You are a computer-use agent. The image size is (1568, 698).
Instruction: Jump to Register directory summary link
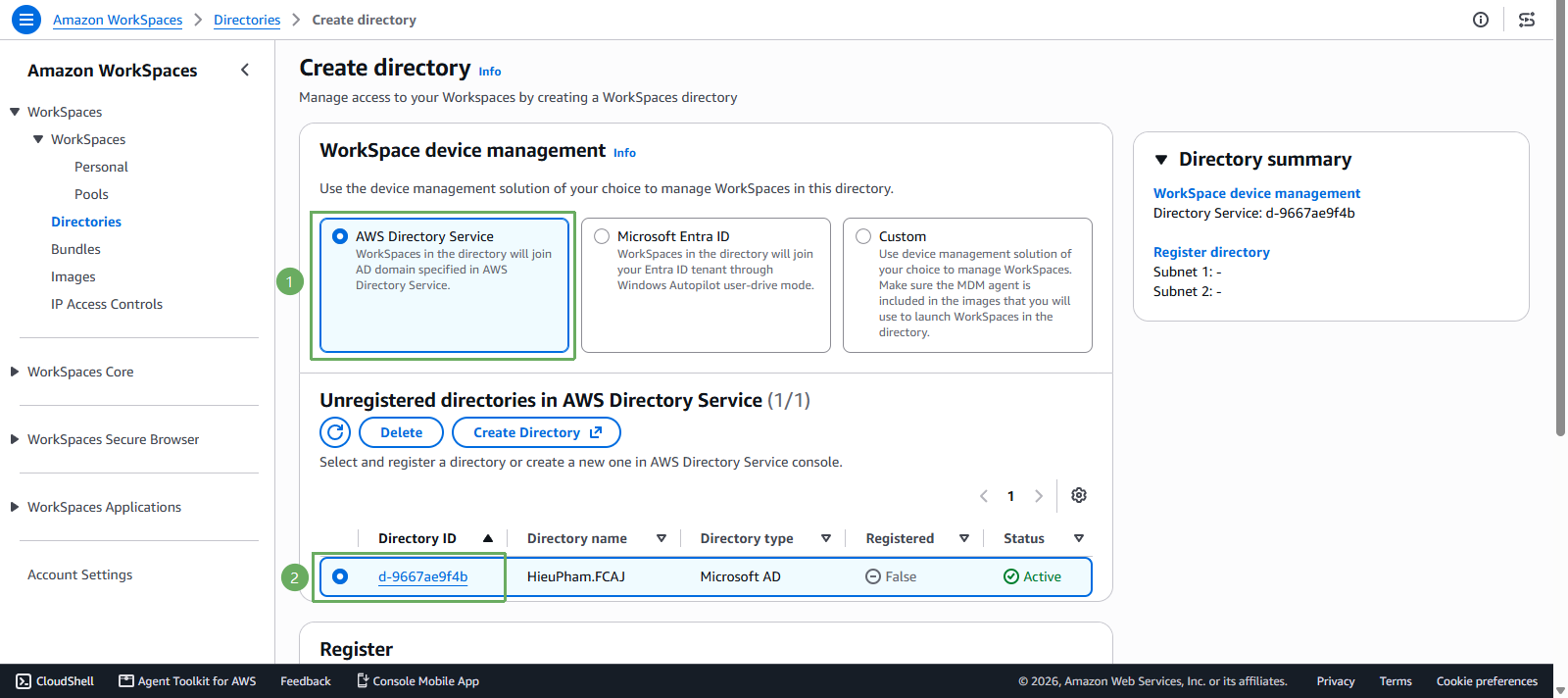coord(1211,252)
